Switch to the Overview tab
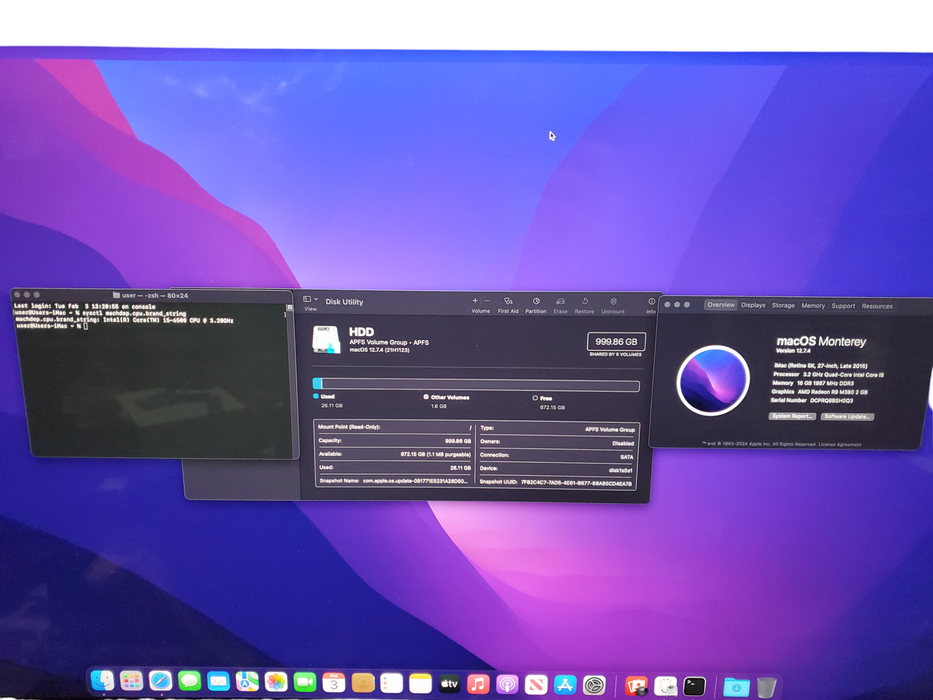The image size is (933, 700). 721,305
